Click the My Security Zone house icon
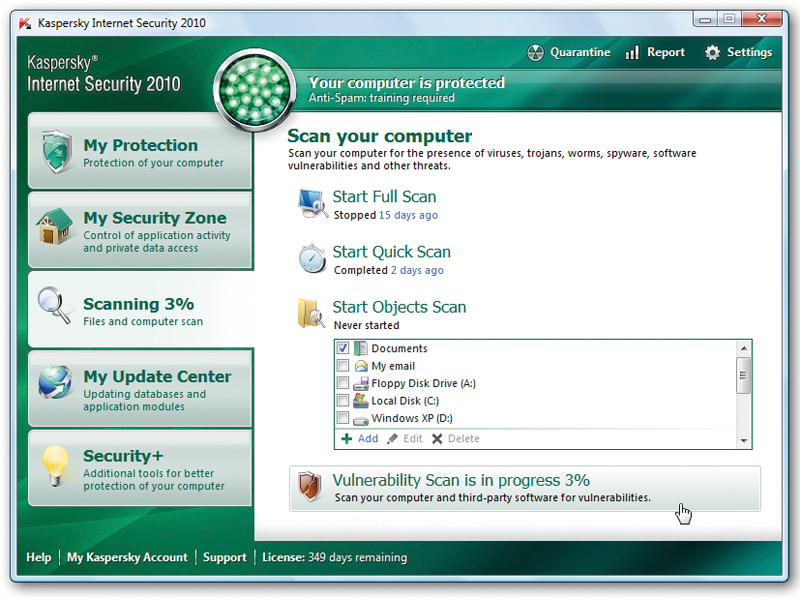Viewport: 800px width, 600px height. pos(55,227)
